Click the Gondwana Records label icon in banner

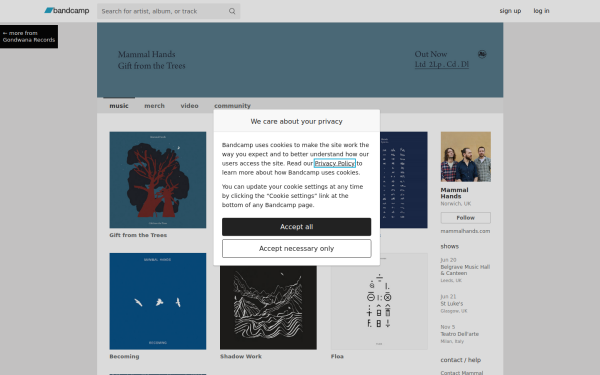(x=482, y=54)
